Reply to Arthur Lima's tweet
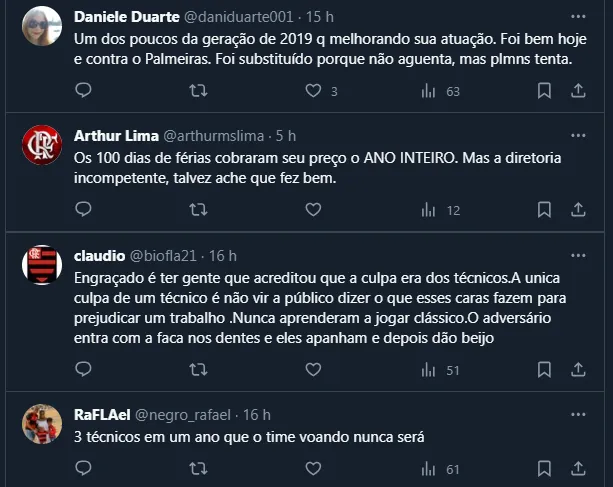The width and height of the screenshot is (613, 487). [x=84, y=210]
